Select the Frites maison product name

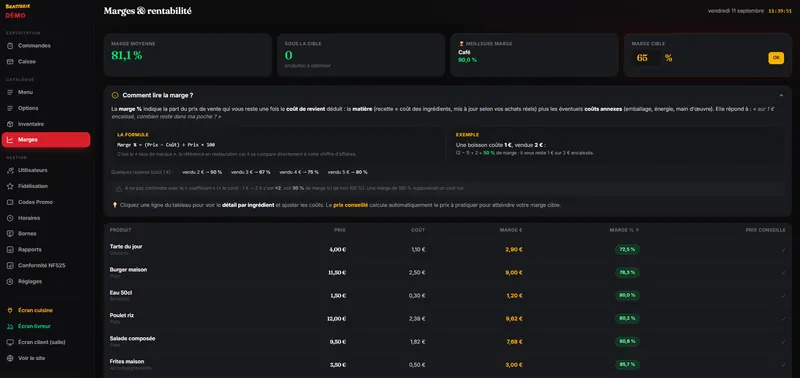click(127, 361)
